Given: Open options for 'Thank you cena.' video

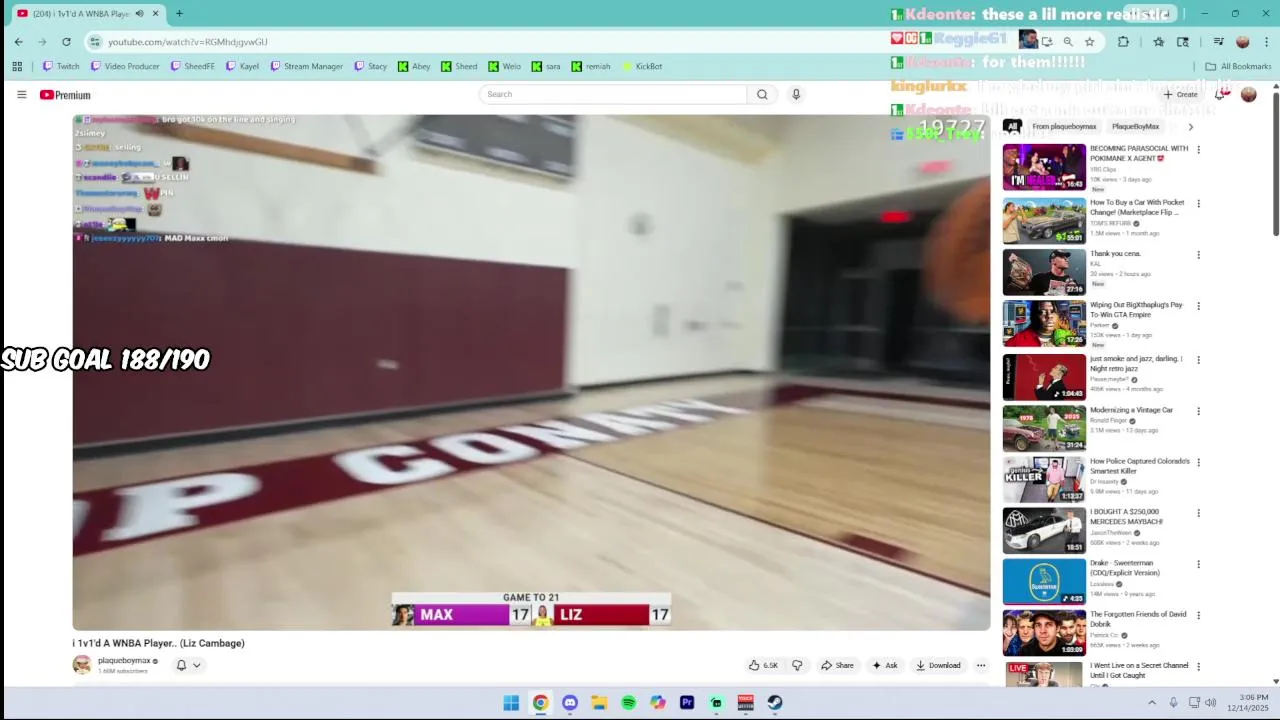Looking at the screenshot, I should [x=1198, y=255].
